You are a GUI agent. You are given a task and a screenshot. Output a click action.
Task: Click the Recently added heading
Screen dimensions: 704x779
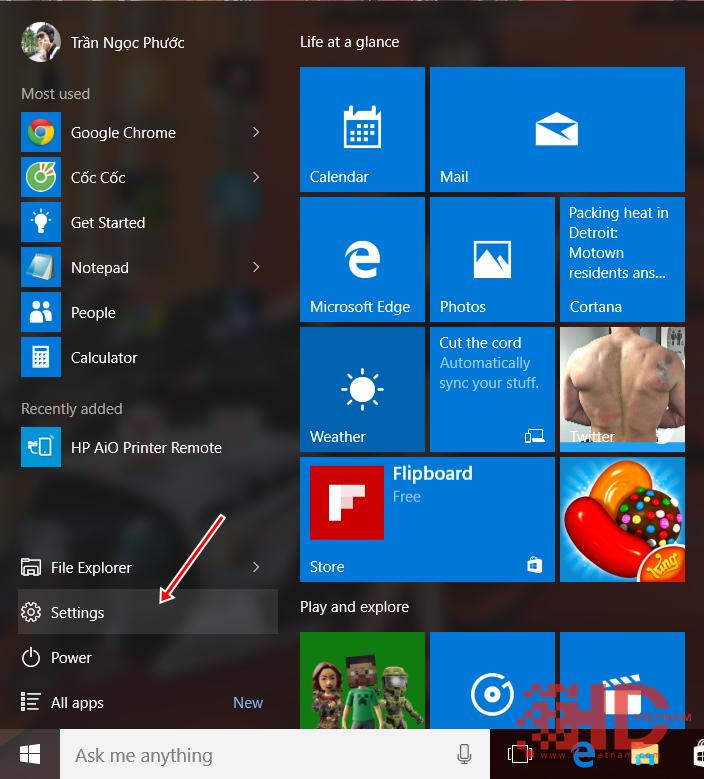(x=72, y=409)
